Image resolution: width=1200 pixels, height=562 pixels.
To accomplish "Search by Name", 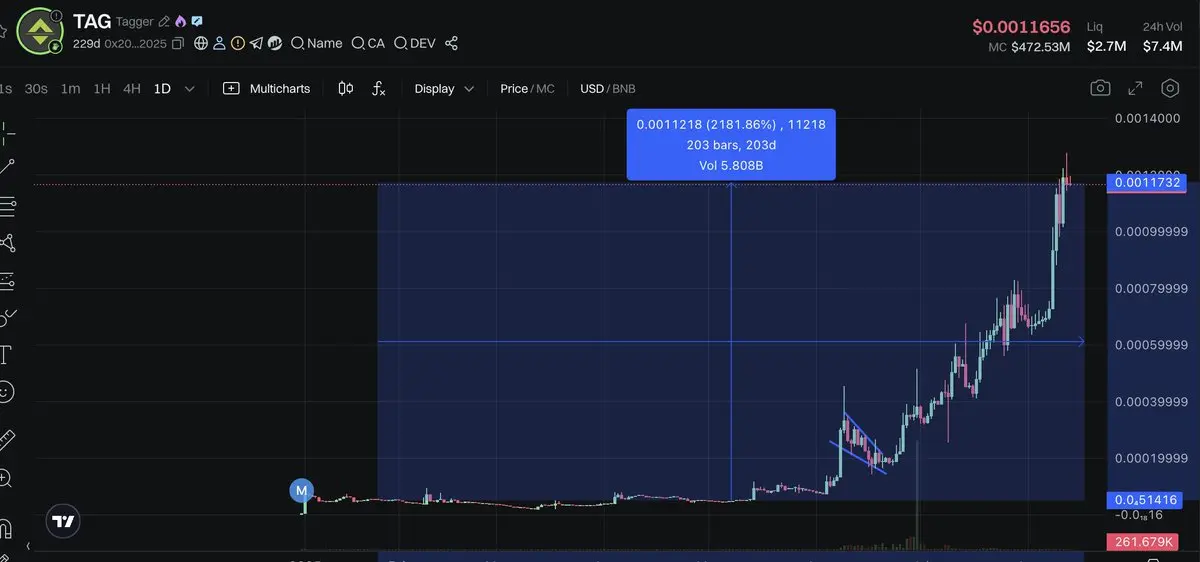I will (x=316, y=44).
